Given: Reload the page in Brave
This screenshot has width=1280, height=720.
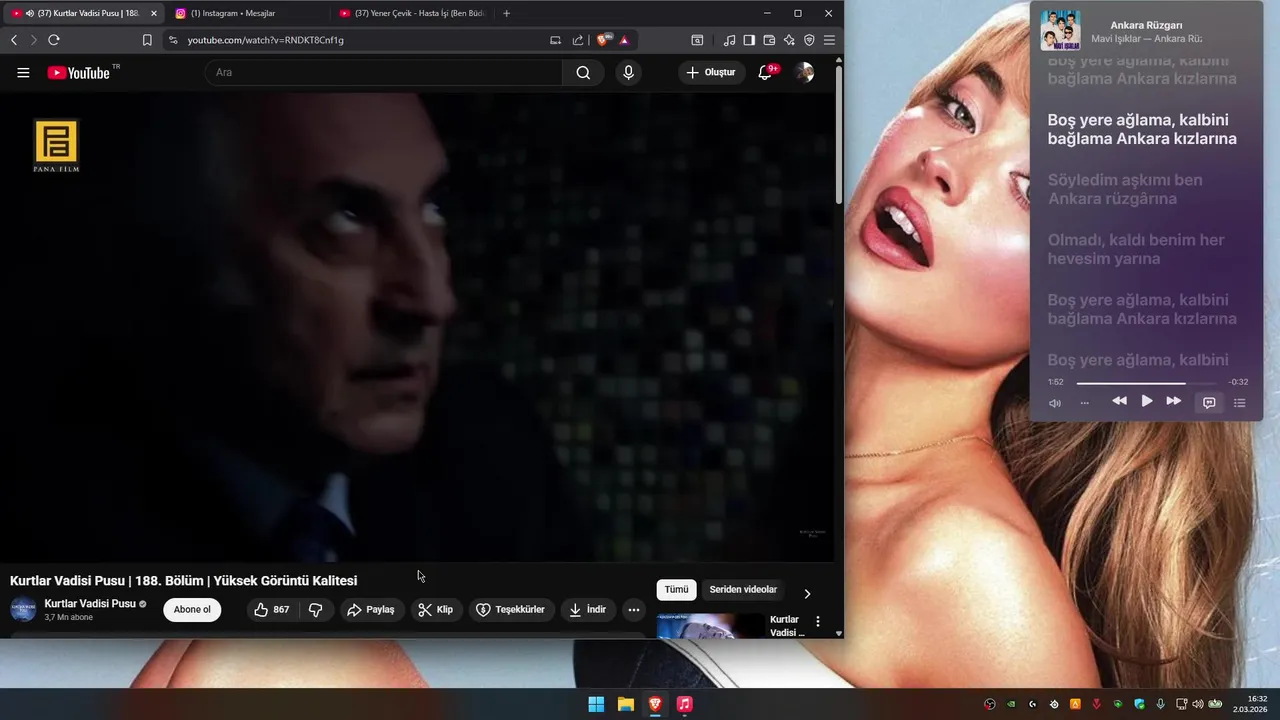Looking at the screenshot, I should pos(54,40).
